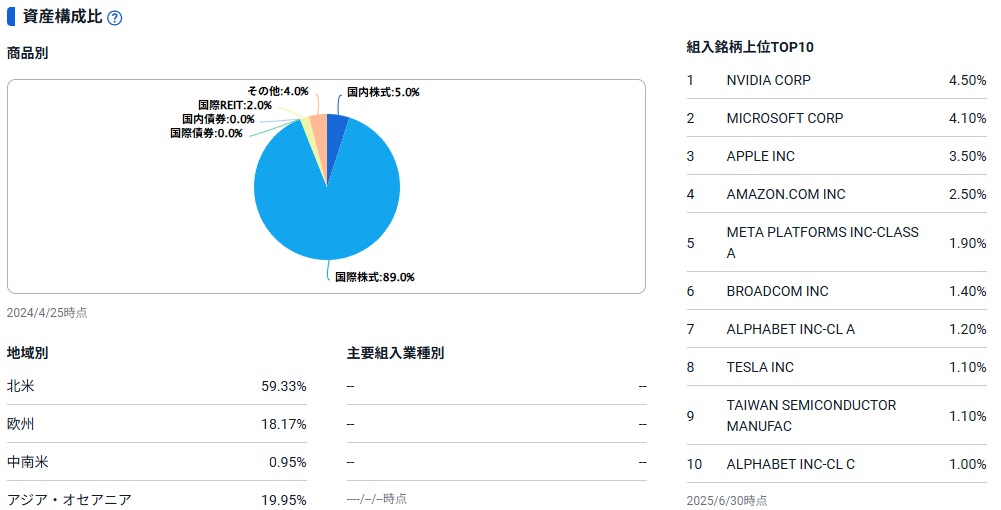Screen dimensions: 1001x510
Task: Click the help icon beside 資産構成比
Action: pos(114,19)
